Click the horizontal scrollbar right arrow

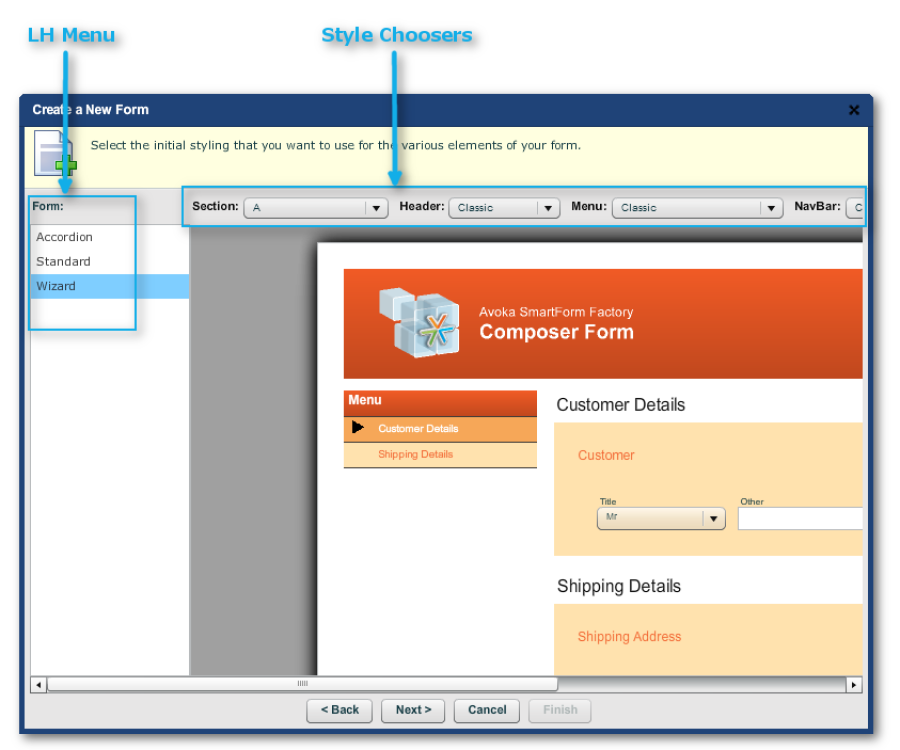point(854,685)
